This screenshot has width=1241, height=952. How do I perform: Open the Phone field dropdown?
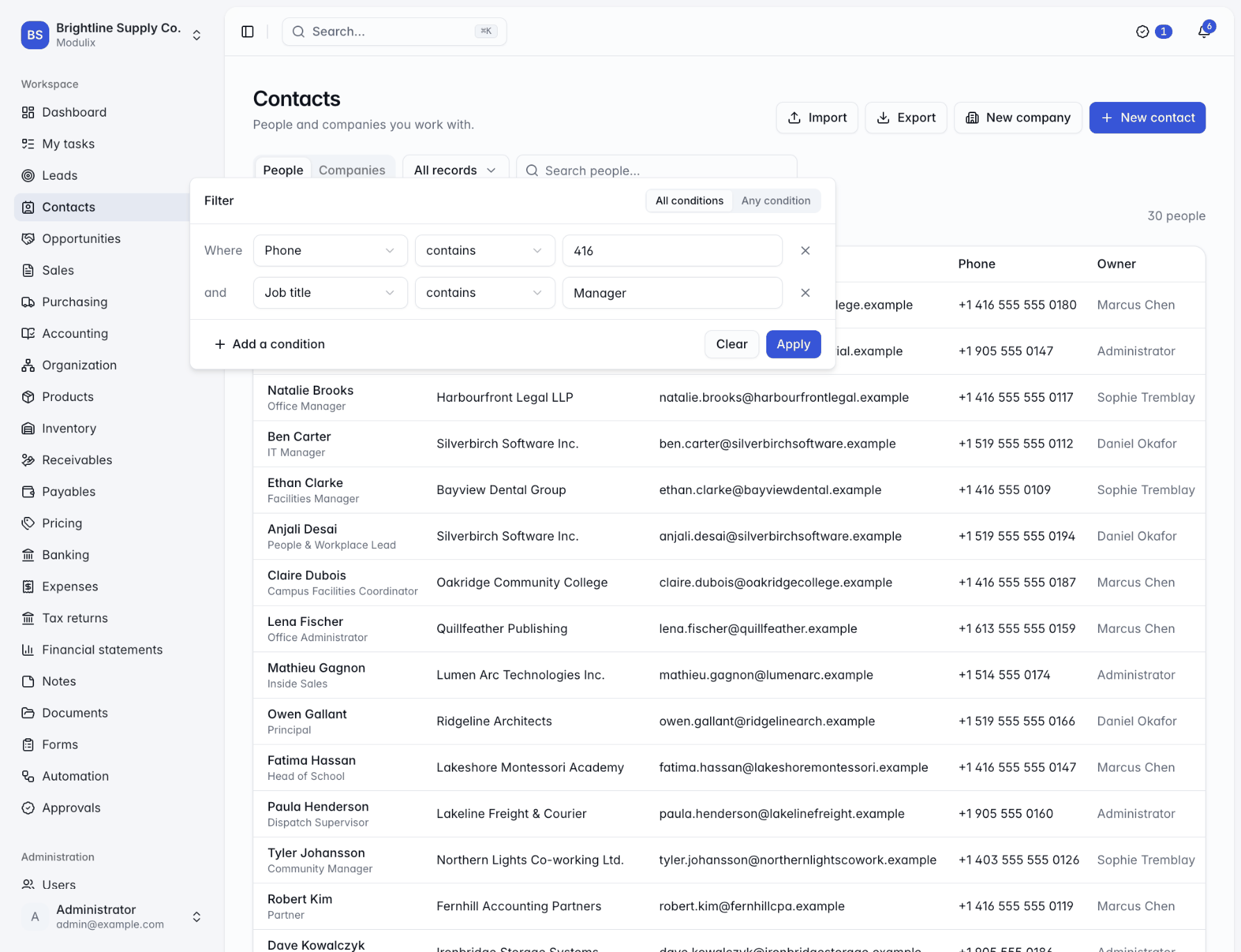[x=330, y=250]
